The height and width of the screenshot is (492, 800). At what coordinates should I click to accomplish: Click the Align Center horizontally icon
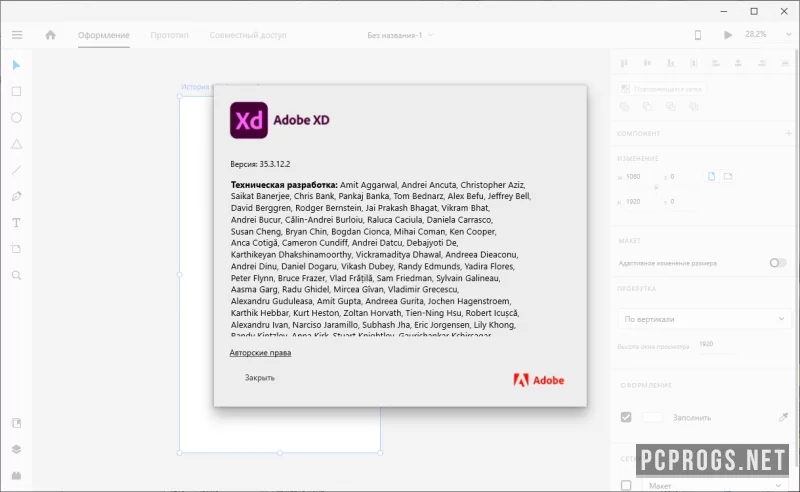click(738, 63)
